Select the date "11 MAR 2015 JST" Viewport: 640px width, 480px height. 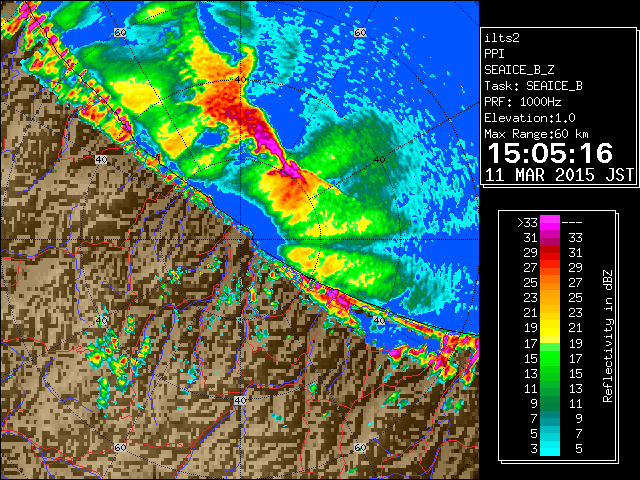coord(560,175)
